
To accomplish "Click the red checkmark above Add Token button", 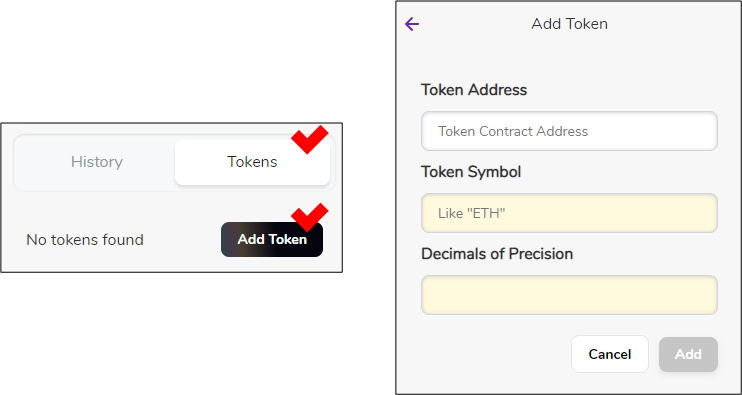I will (309, 218).
